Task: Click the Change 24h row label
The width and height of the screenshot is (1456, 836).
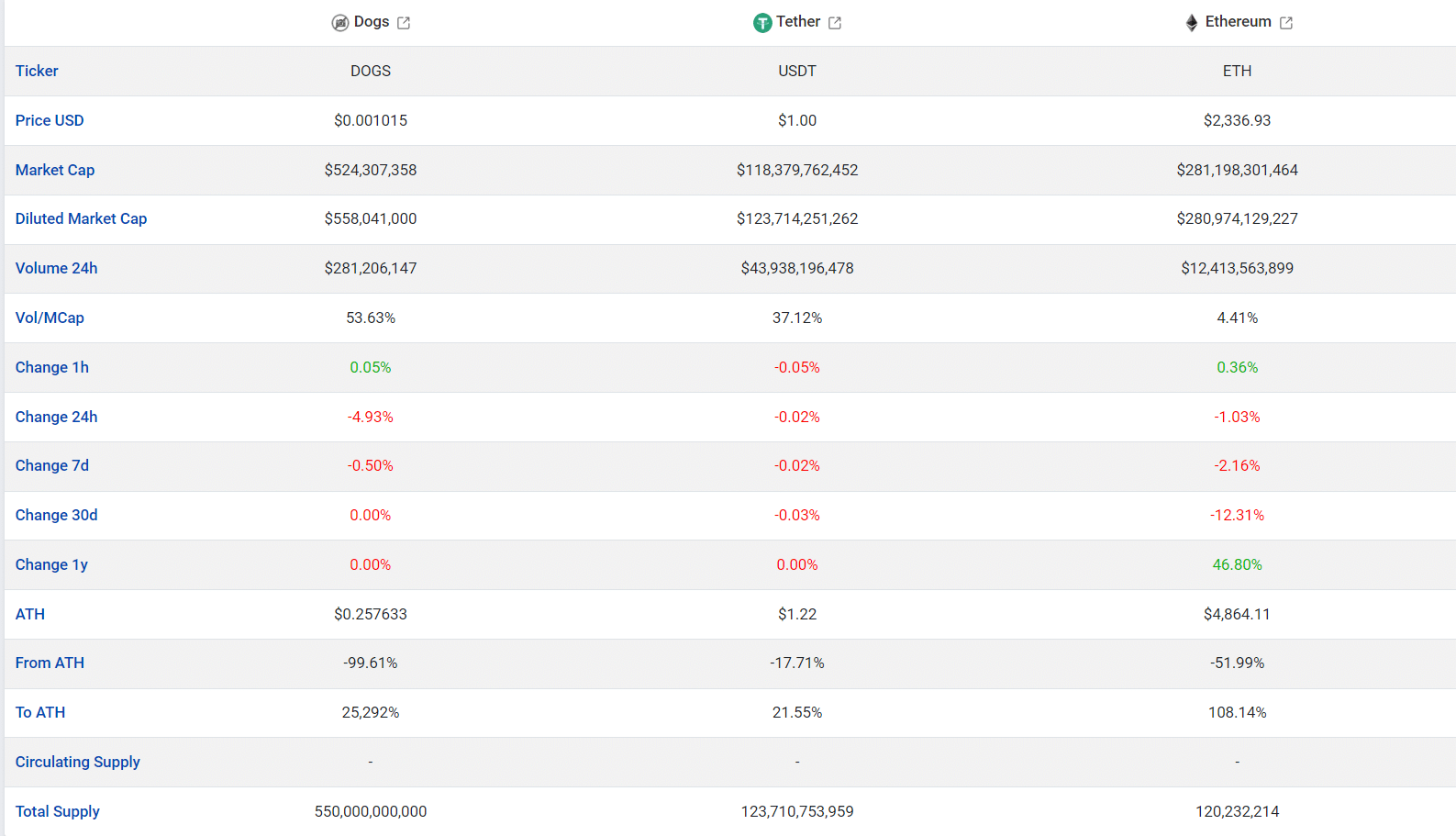Action: [x=56, y=417]
